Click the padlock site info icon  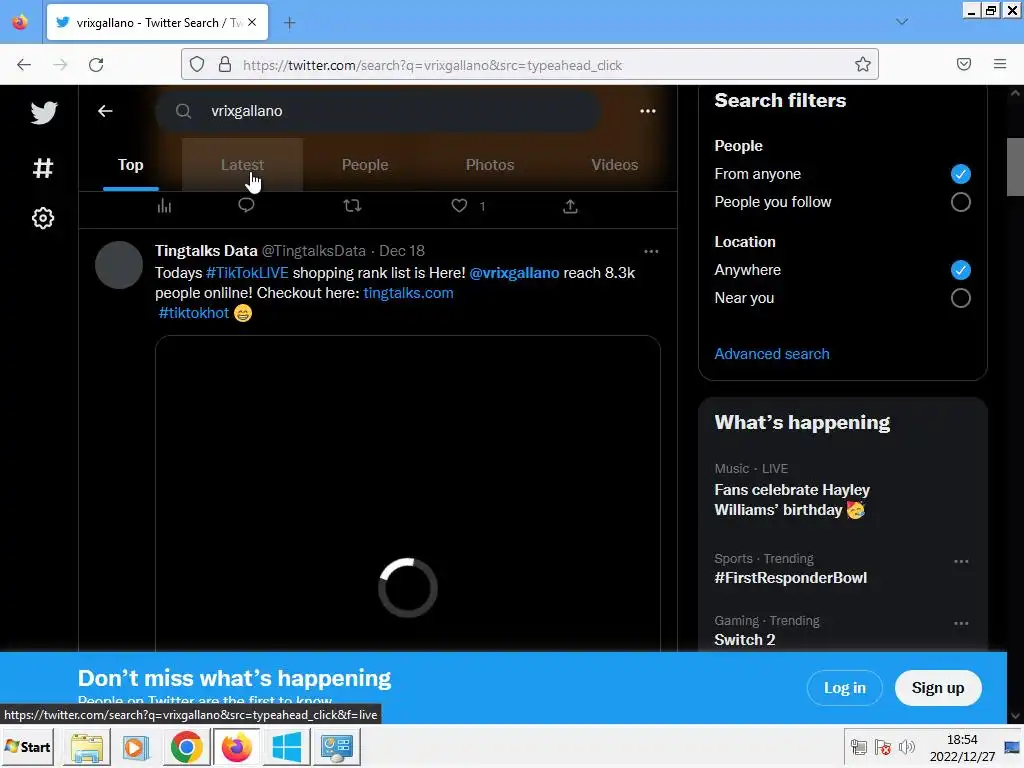[x=225, y=65]
